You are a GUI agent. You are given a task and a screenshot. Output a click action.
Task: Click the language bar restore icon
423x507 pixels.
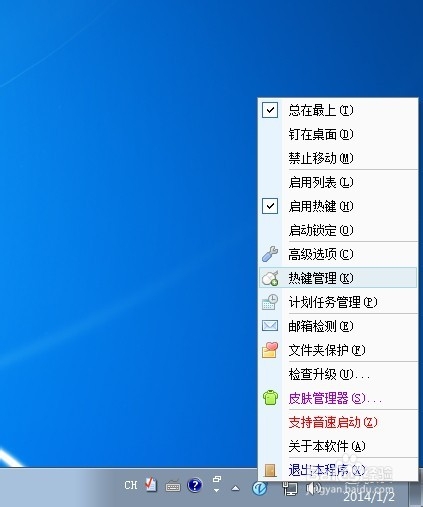(x=217, y=479)
